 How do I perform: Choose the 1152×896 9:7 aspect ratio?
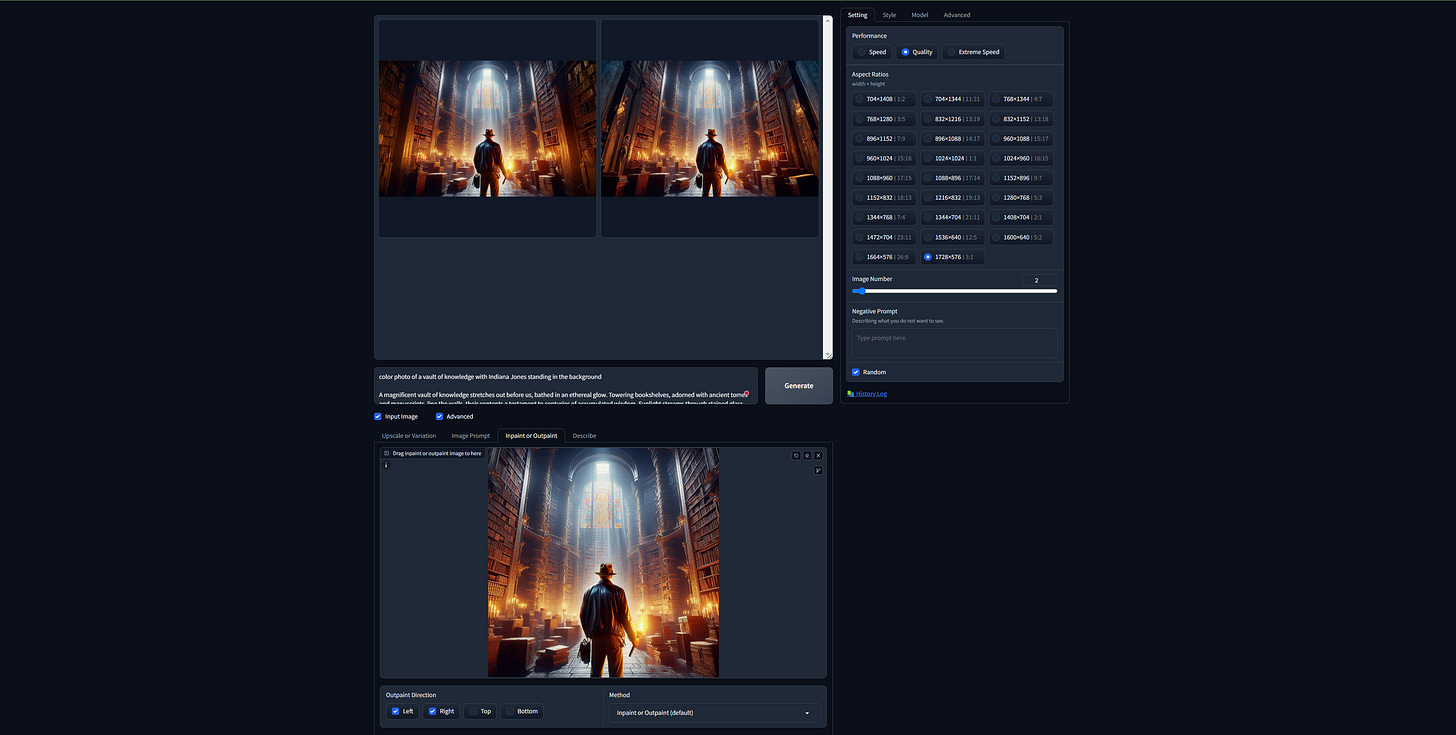1021,178
